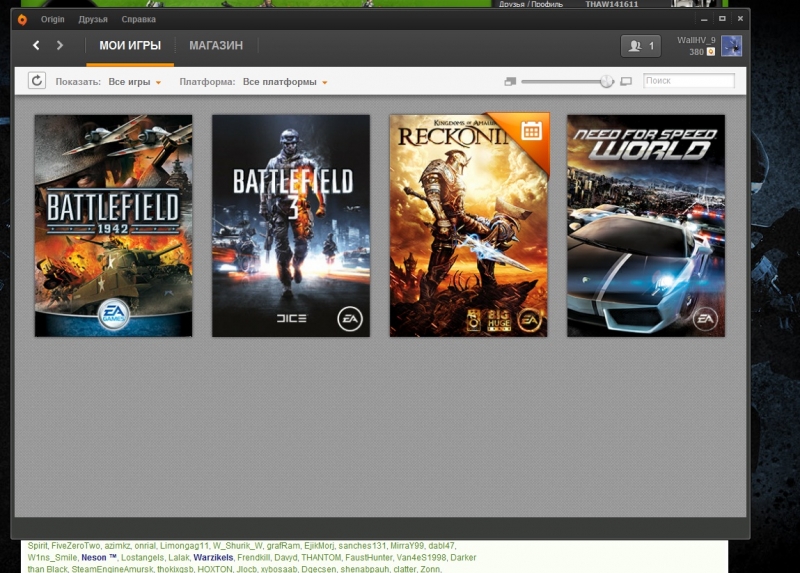The width and height of the screenshot is (800, 573).
Task: Close the Origin window
Action: point(740,19)
